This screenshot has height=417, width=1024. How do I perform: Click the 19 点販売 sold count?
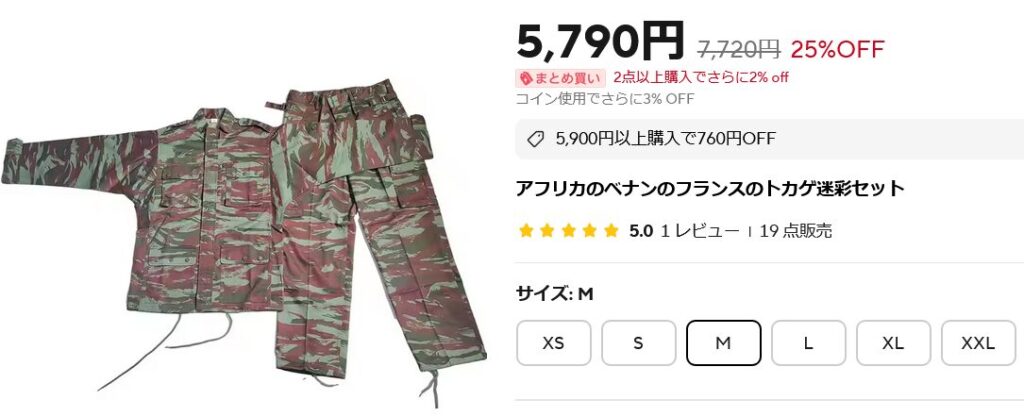pos(795,230)
